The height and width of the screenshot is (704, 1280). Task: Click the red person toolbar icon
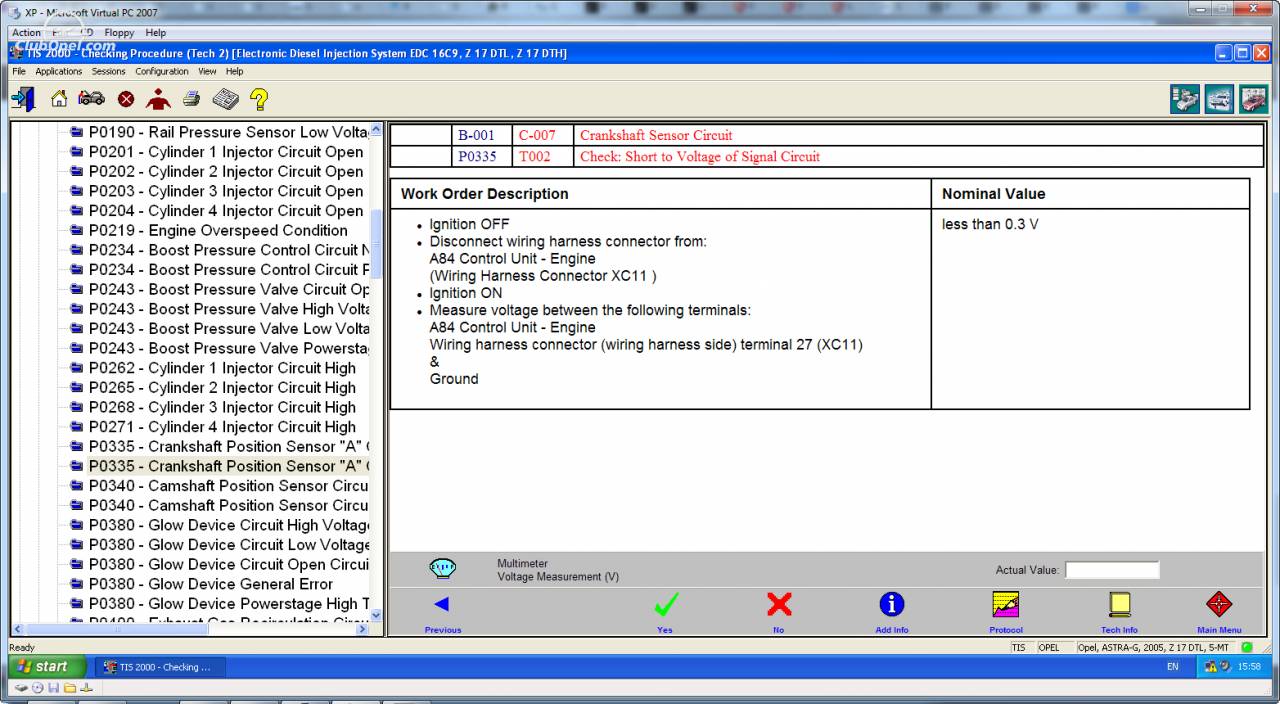point(158,99)
